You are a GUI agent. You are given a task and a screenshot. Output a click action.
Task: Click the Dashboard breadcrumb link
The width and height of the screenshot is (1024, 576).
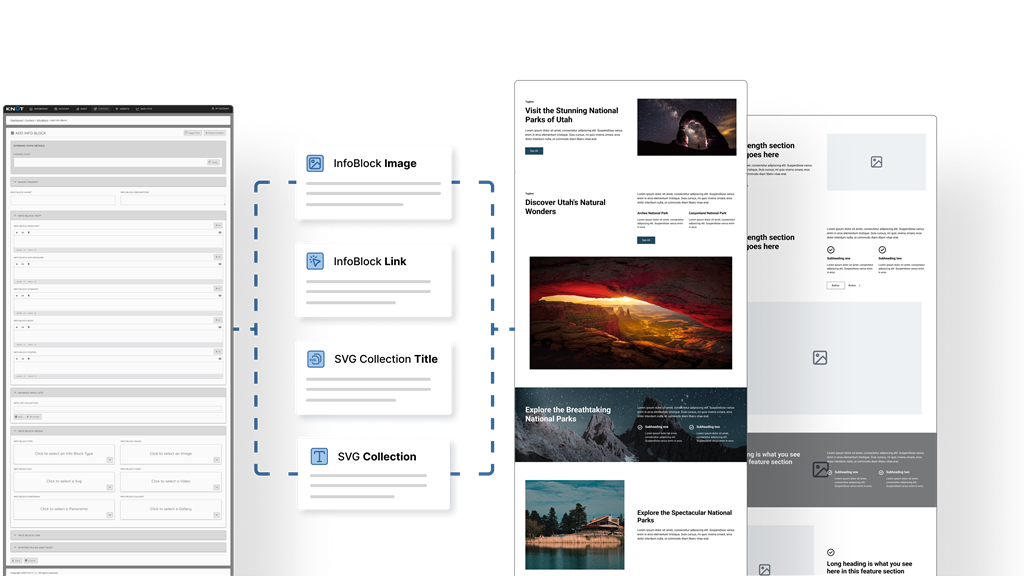click(x=16, y=120)
